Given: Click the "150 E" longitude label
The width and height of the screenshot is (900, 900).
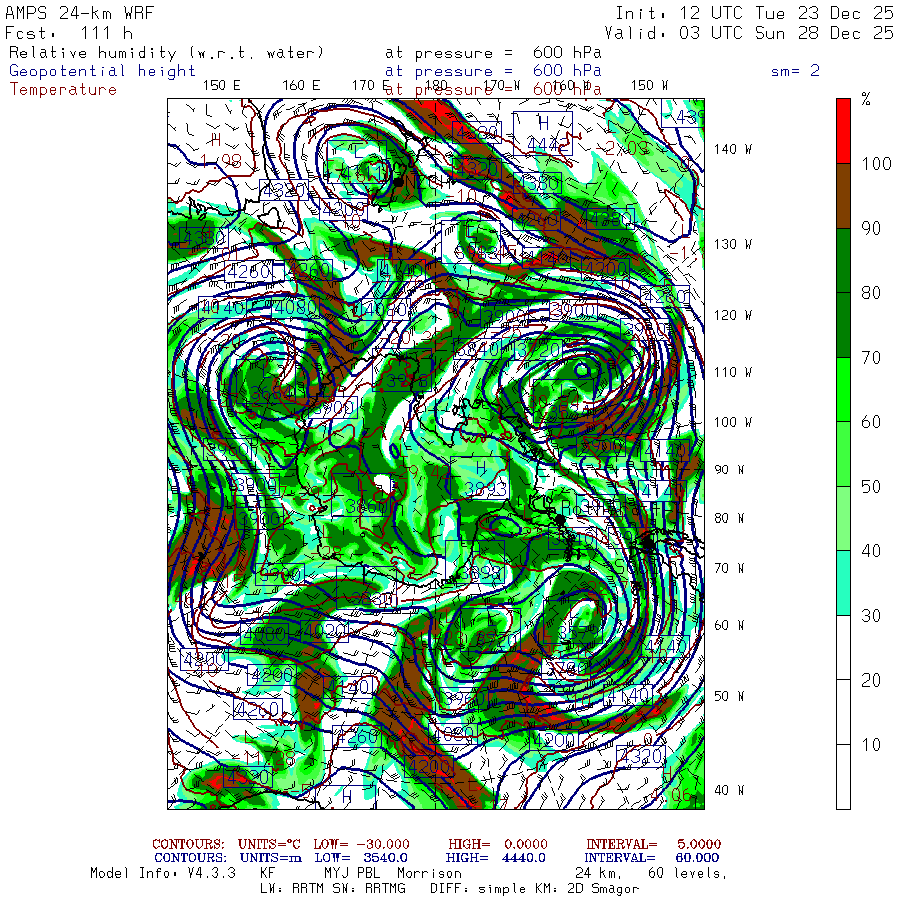Looking at the screenshot, I should [222, 86].
